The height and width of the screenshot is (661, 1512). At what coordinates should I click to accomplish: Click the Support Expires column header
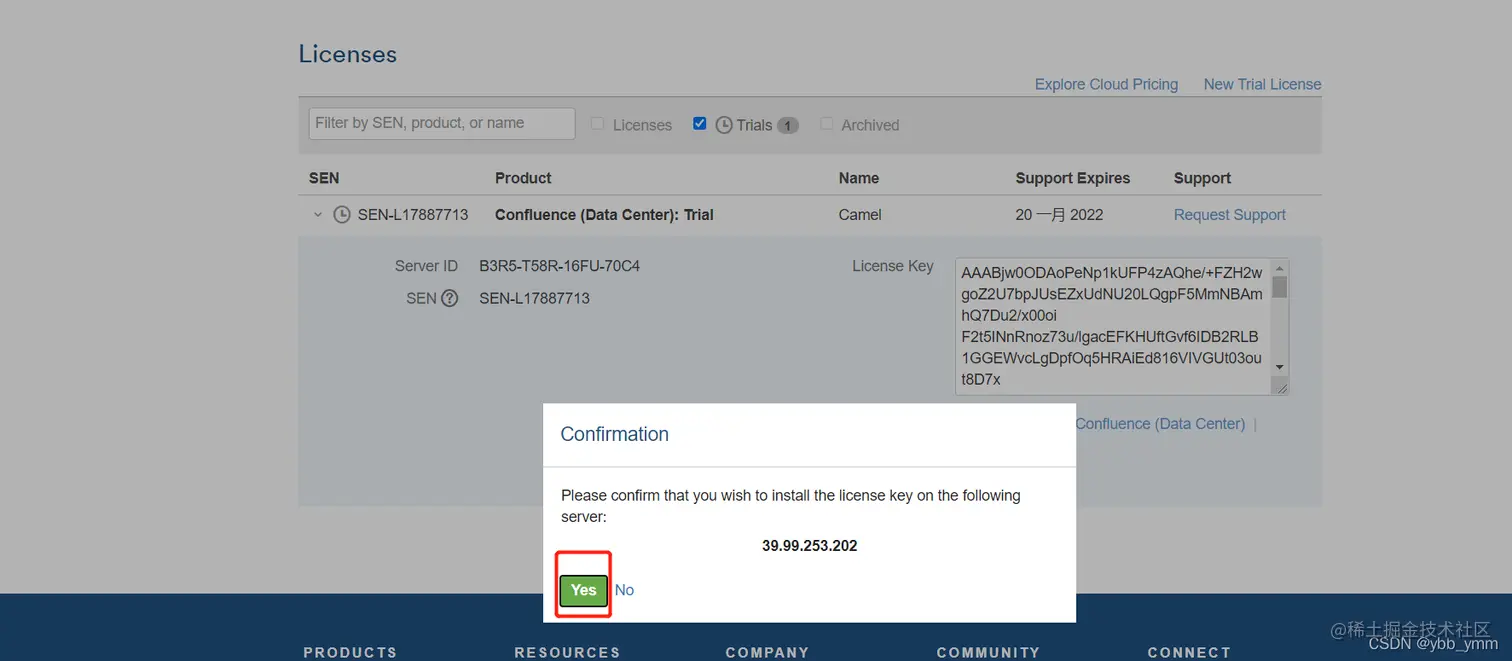(x=1072, y=178)
